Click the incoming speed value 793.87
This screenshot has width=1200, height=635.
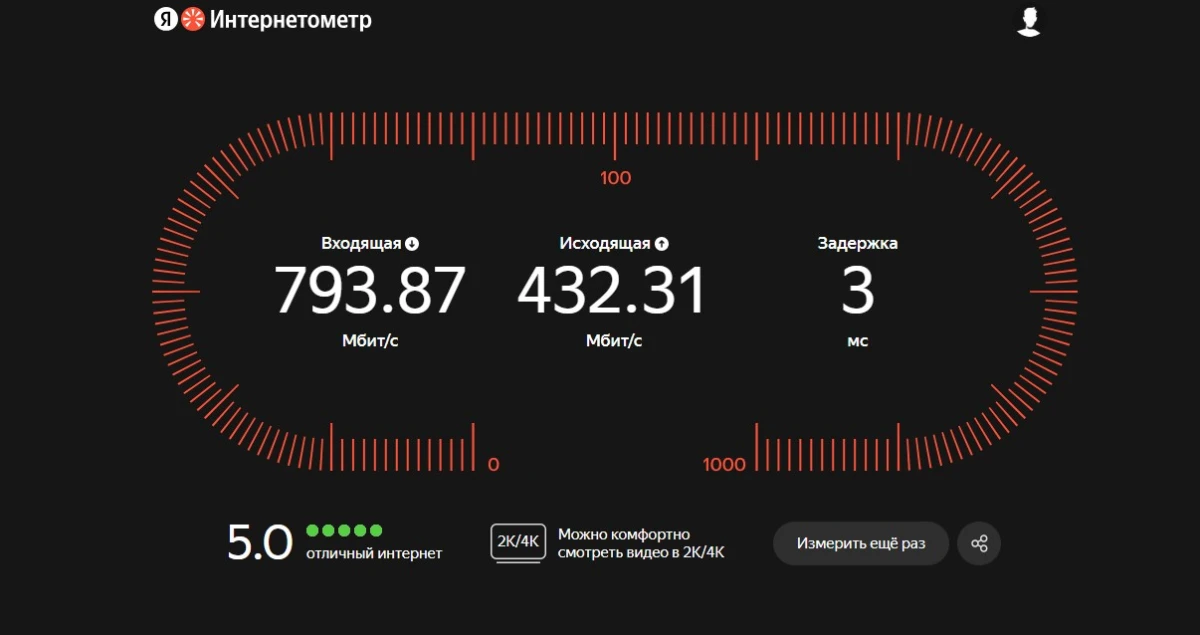[370, 291]
